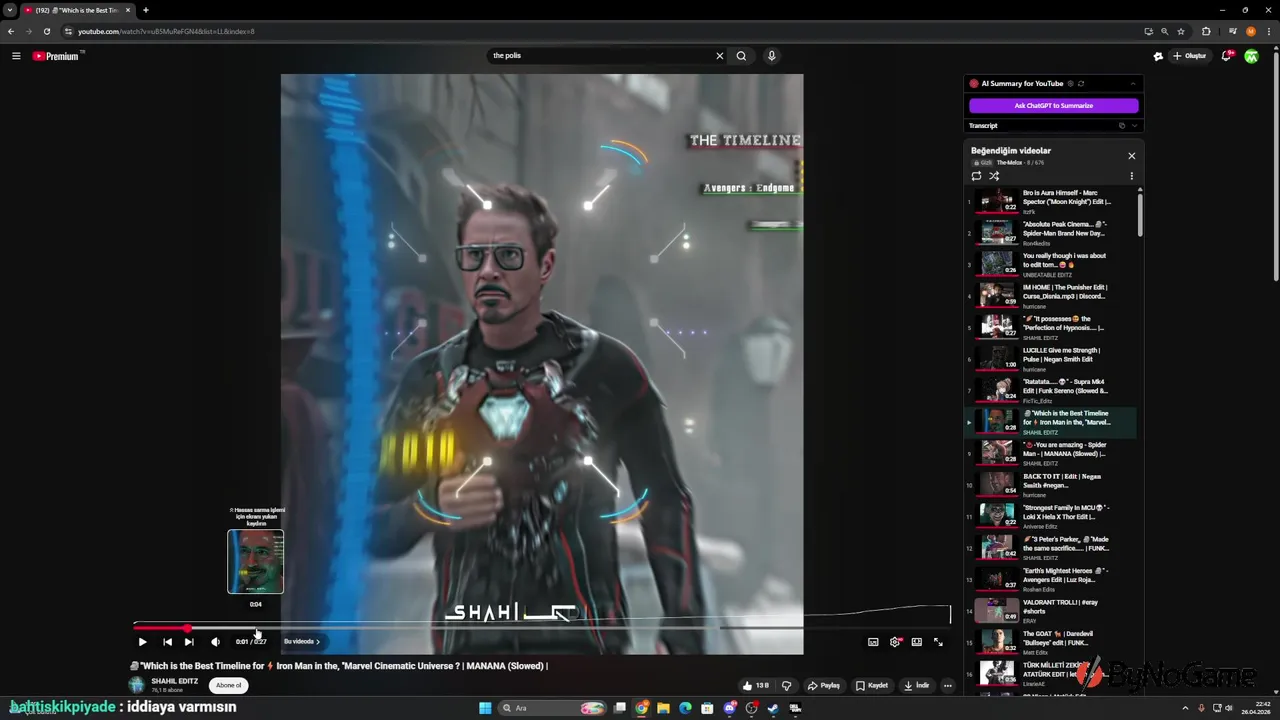Open 'IM HOME | The Punisher Edit' item
This screenshot has width=1280, height=720.
point(1050,296)
